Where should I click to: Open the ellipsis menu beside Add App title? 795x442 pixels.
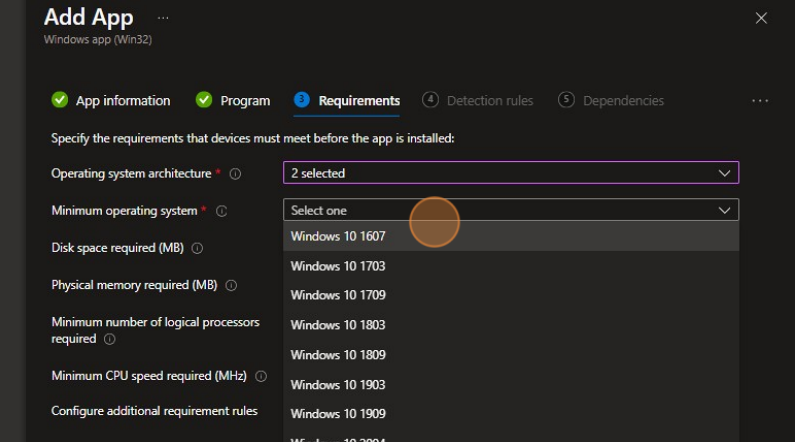tap(163, 19)
